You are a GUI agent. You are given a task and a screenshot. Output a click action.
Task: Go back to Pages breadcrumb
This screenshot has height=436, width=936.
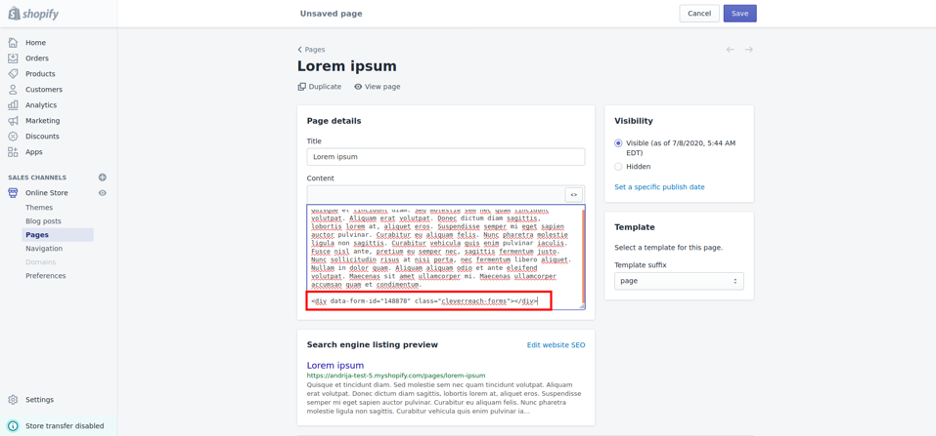(x=312, y=49)
